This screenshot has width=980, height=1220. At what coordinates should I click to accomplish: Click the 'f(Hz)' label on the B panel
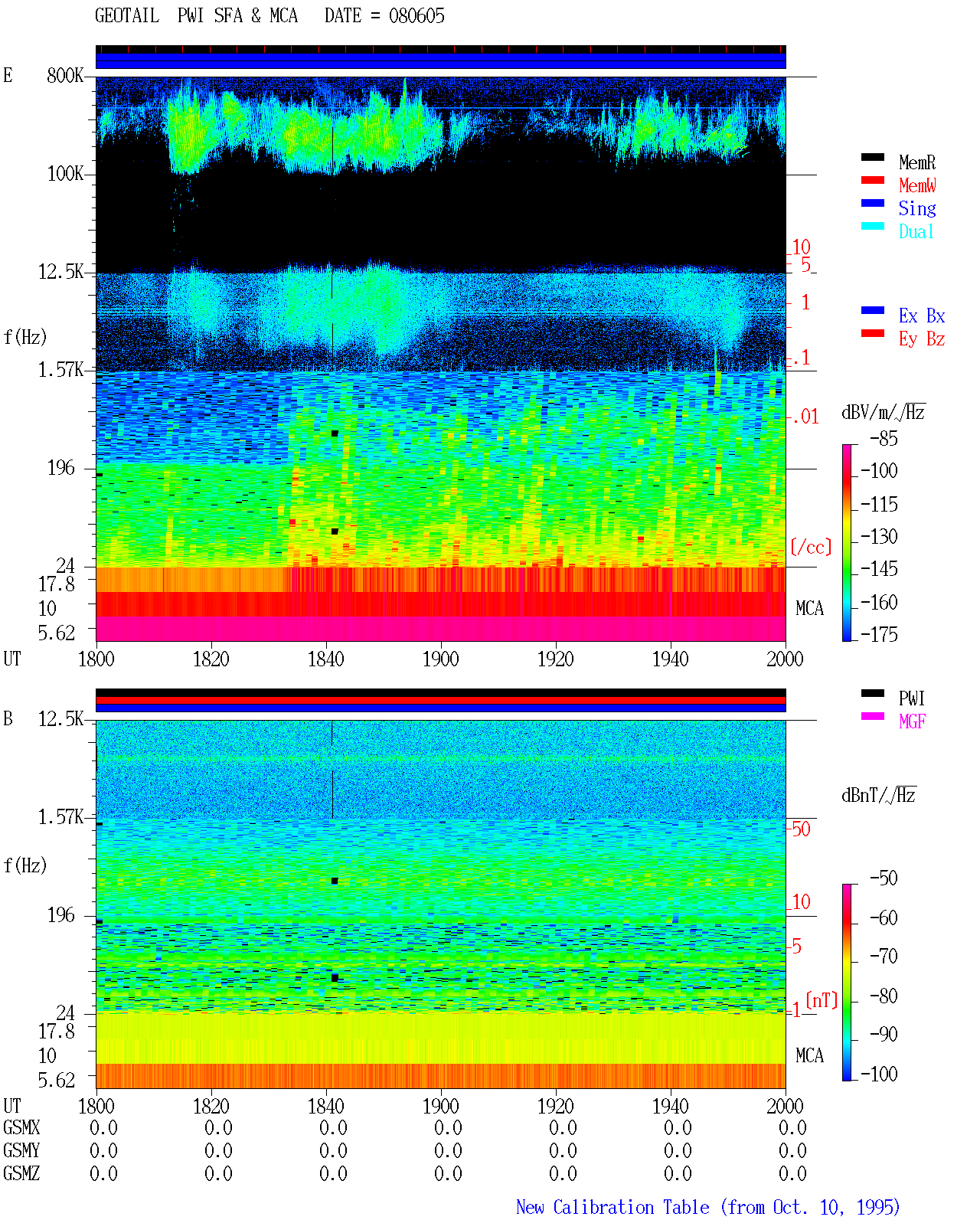(x=25, y=865)
